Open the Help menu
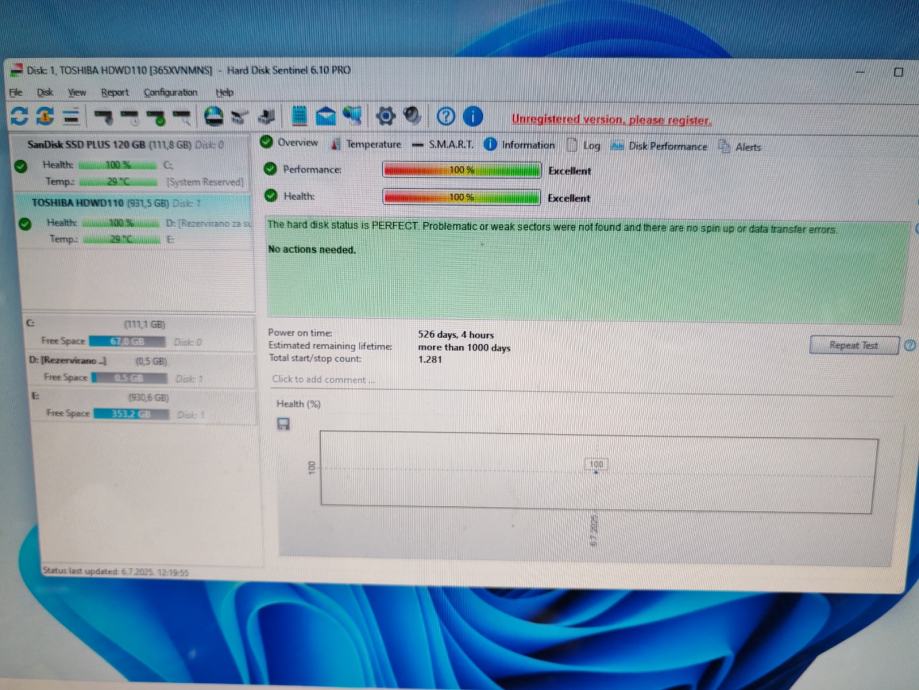Screen dimensions: 919x690 click(224, 92)
